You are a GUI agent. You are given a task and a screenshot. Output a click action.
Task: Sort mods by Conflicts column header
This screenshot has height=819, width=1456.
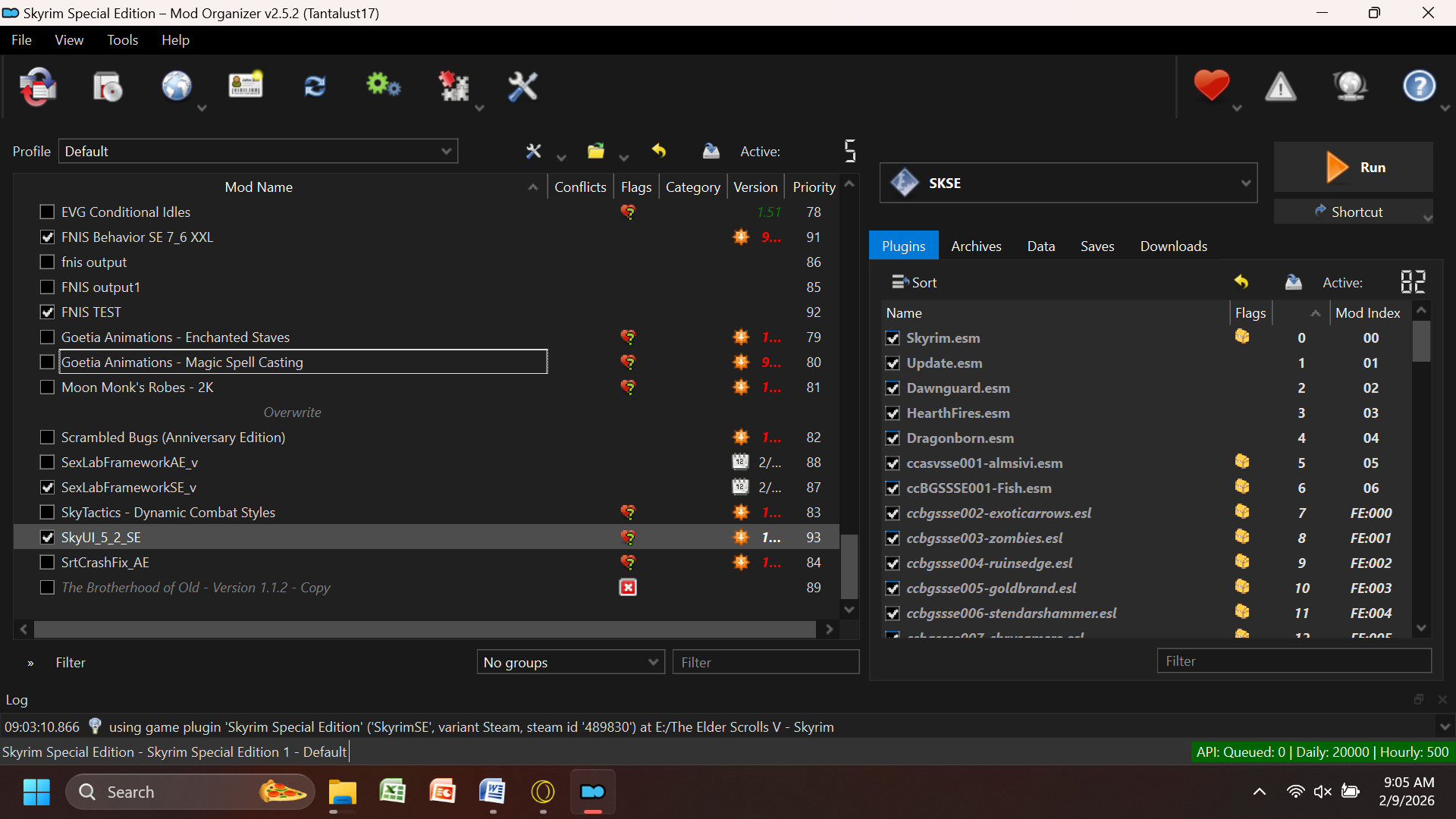[580, 187]
